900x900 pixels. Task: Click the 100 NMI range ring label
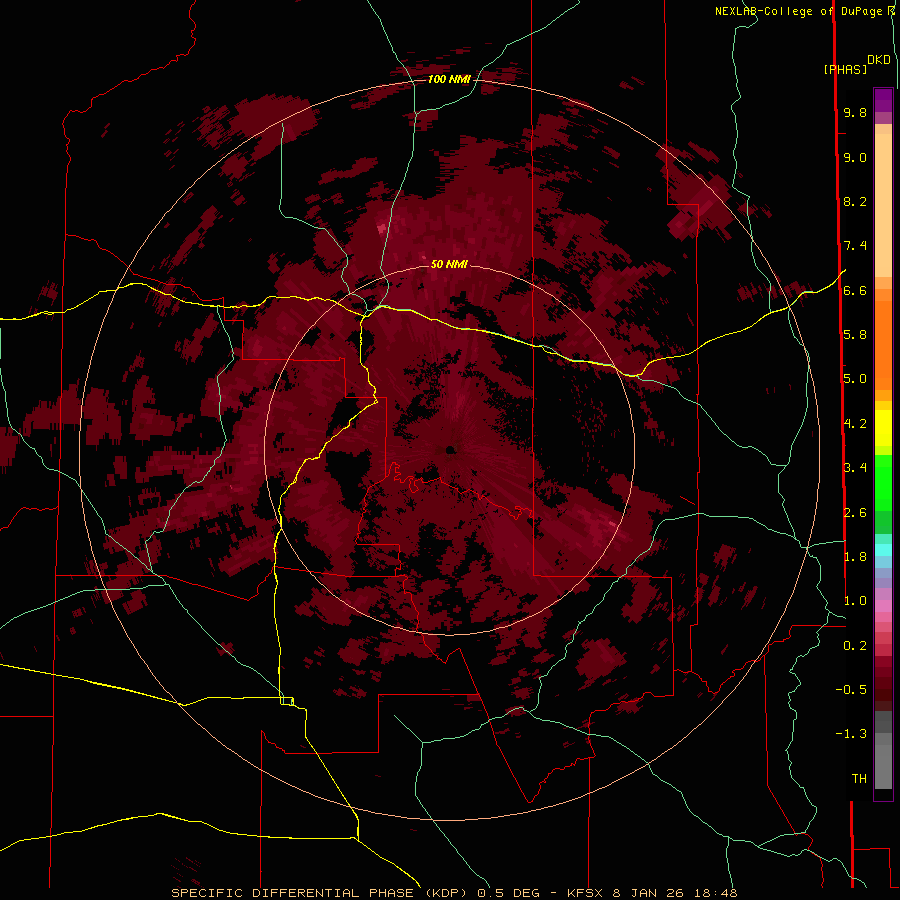[x=449, y=79]
